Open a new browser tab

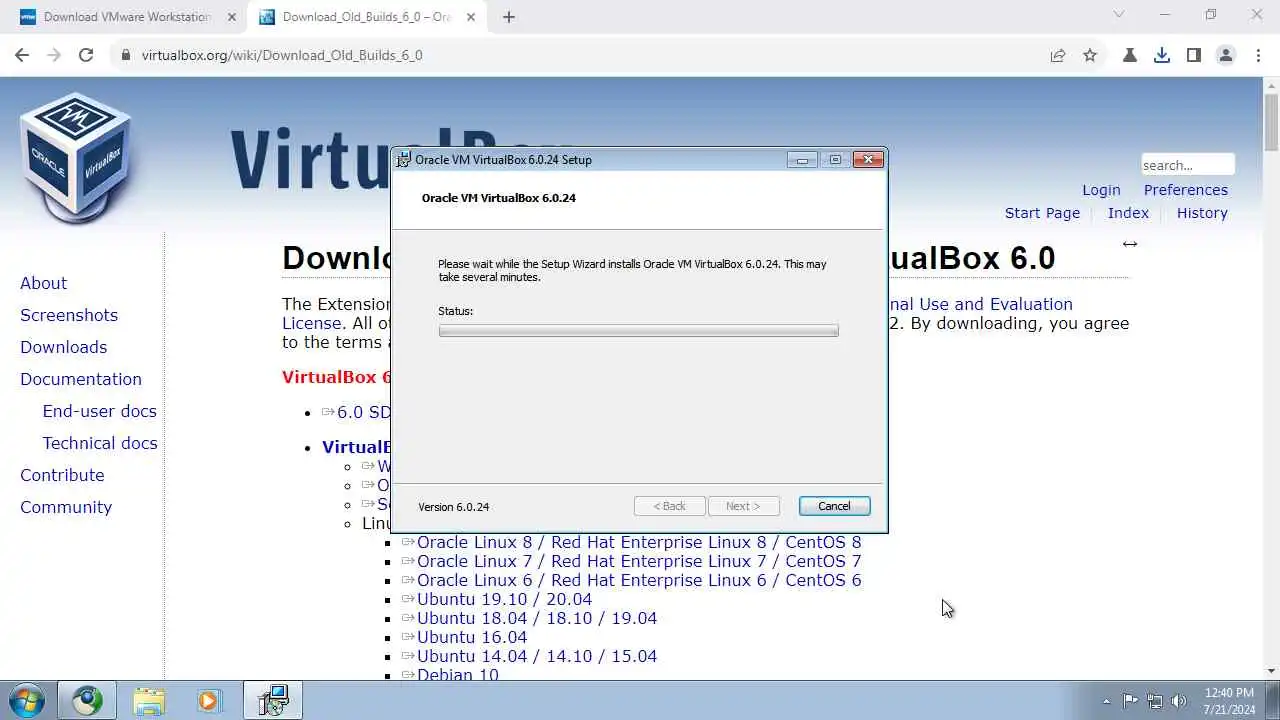pyautogui.click(x=509, y=17)
